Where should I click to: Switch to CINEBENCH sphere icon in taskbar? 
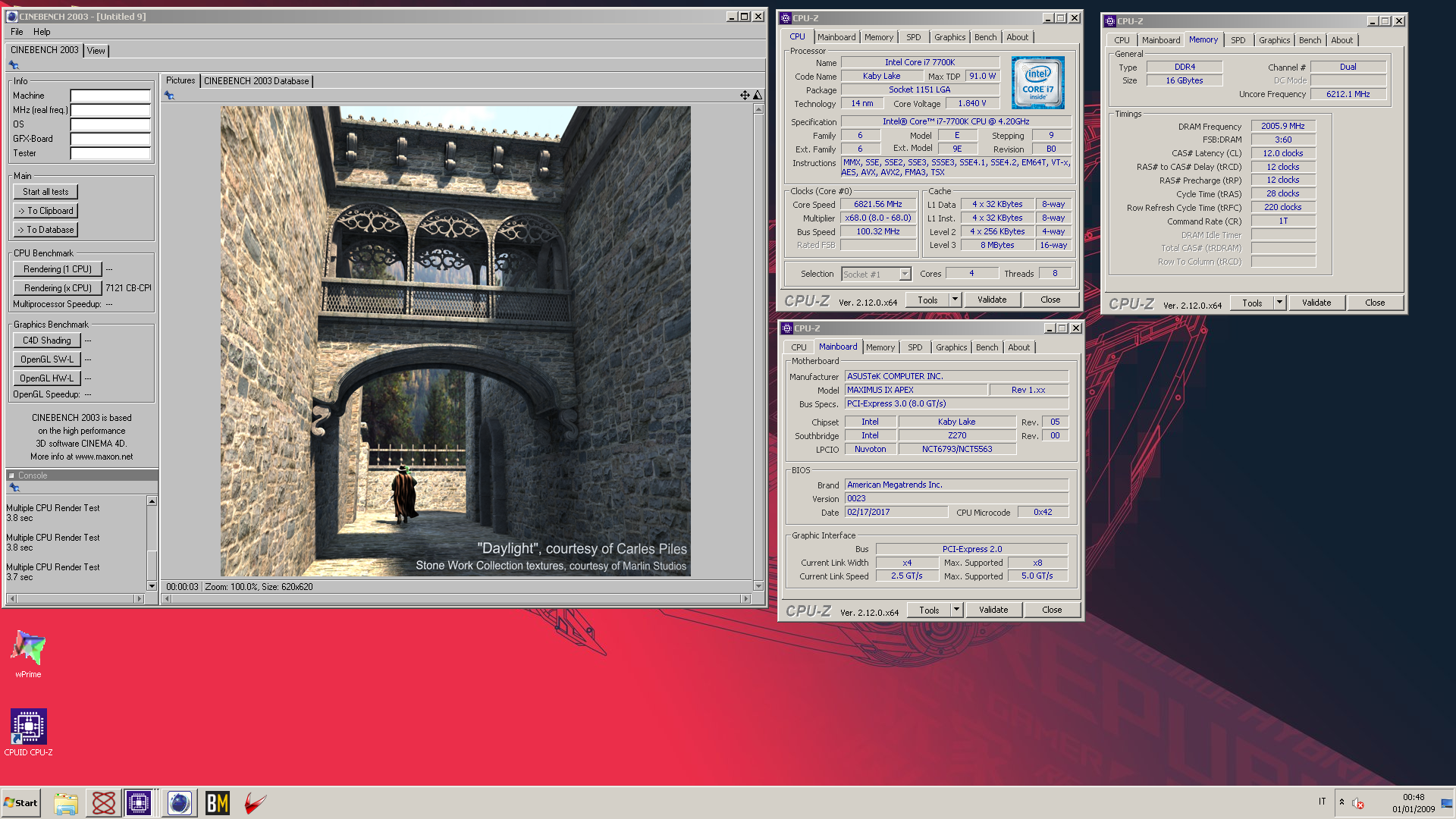[180, 803]
